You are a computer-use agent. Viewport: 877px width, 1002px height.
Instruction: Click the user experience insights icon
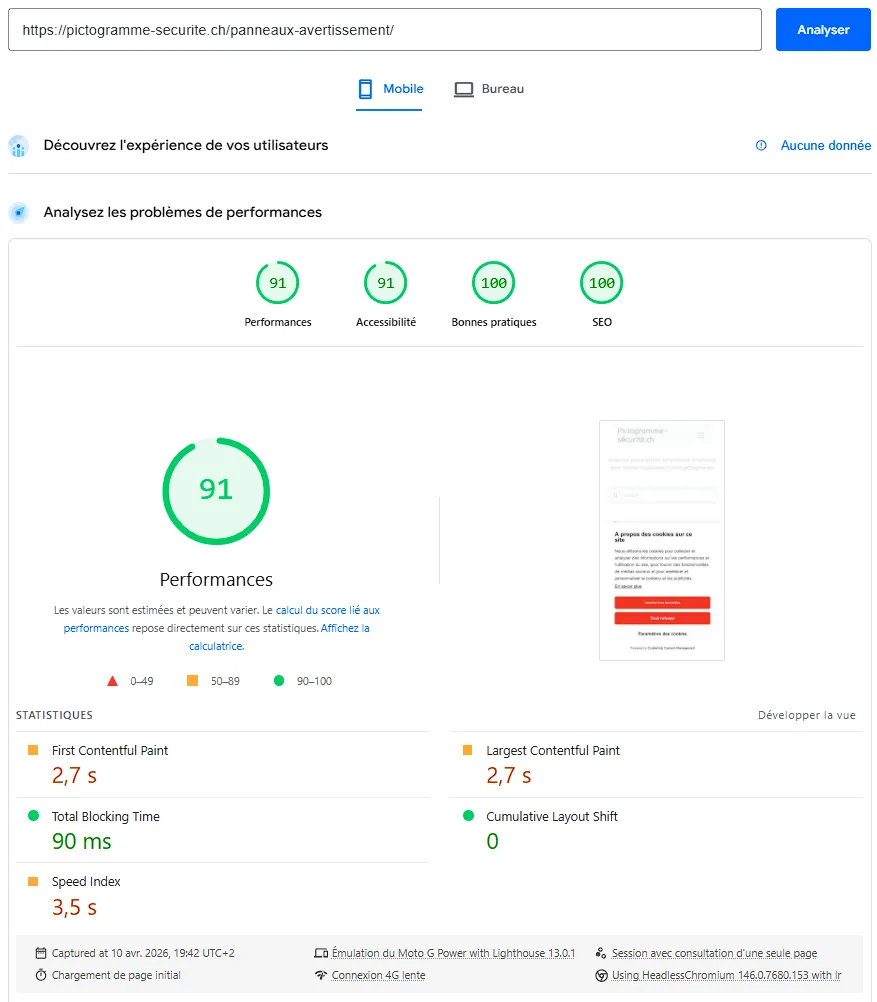coord(18,146)
